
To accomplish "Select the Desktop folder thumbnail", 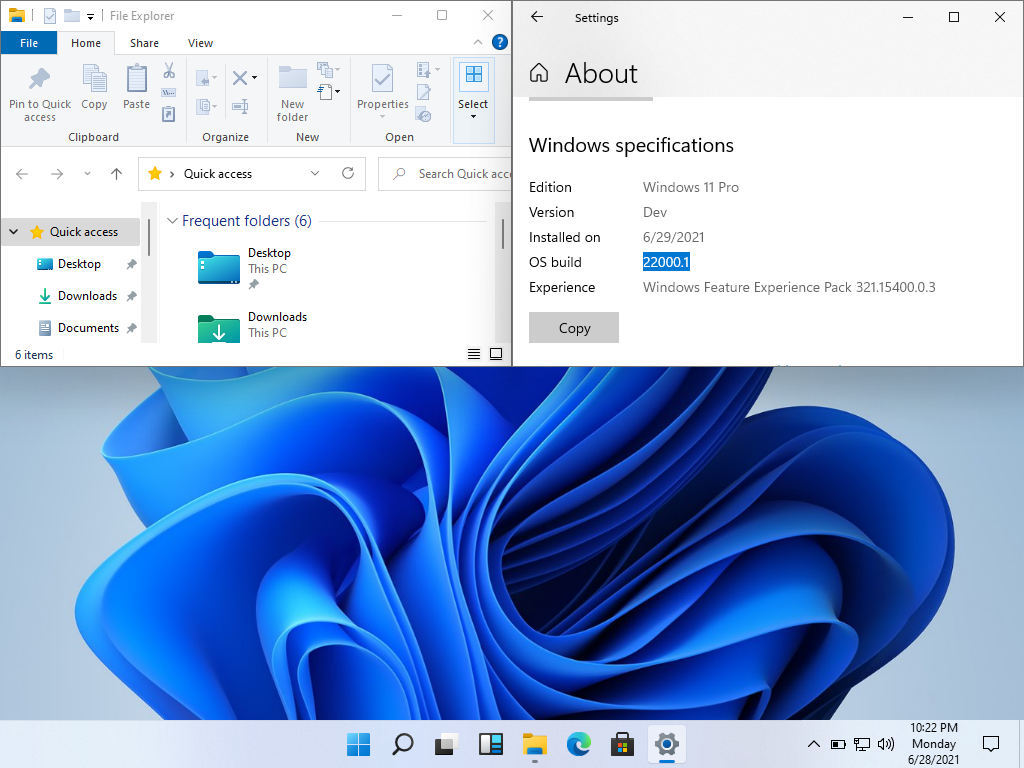I will pyautogui.click(x=219, y=268).
